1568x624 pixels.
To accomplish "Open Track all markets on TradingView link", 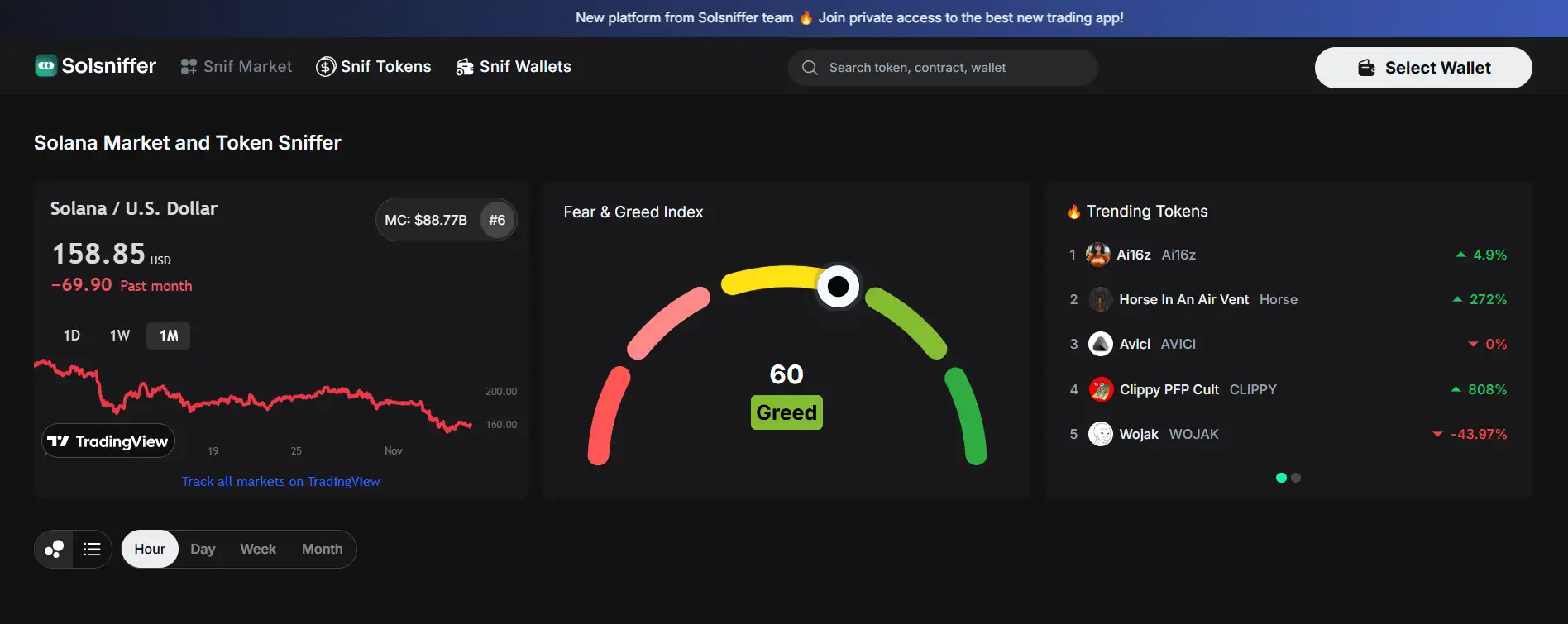I will point(280,482).
